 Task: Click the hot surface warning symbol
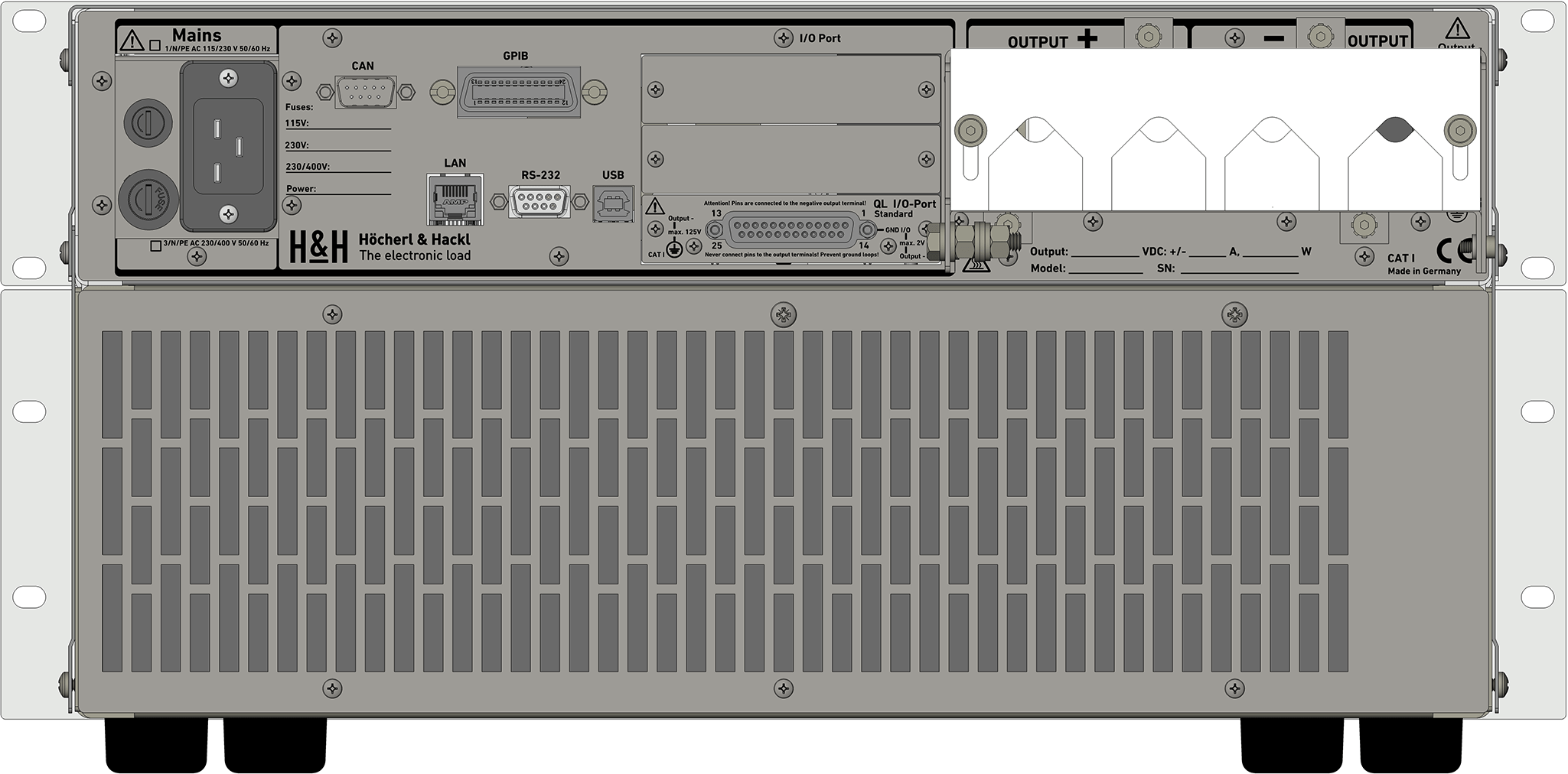coord(976,265)
